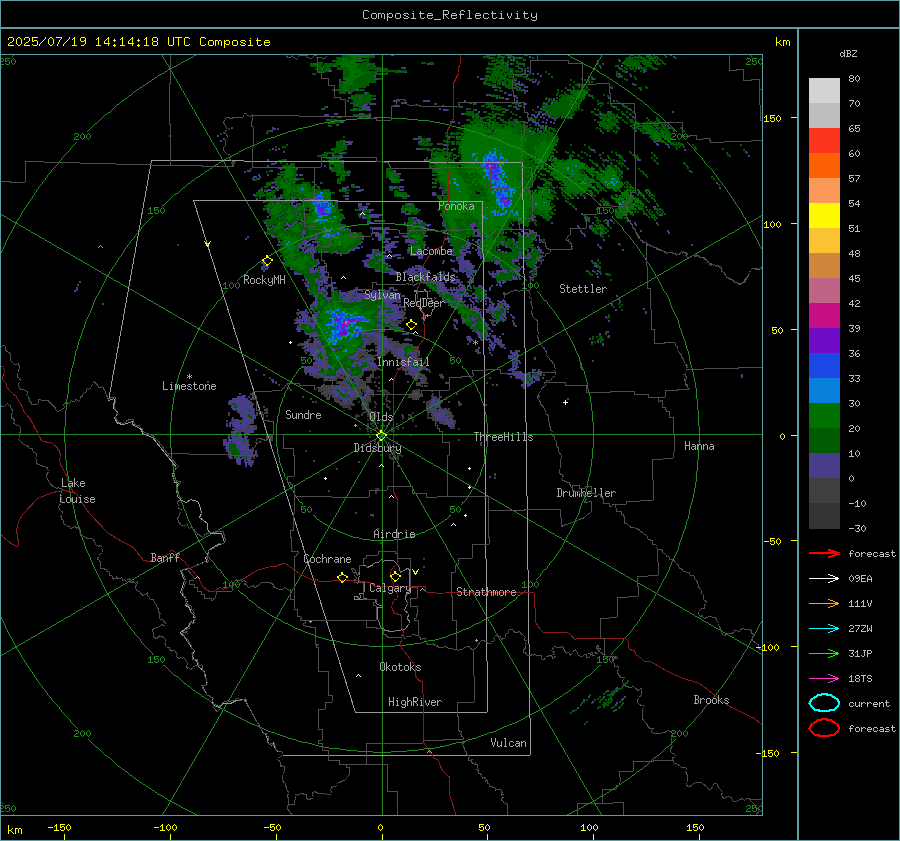
Task: Click light gray 70–80 dBZ swatch
Action: [x=824, y=91]
